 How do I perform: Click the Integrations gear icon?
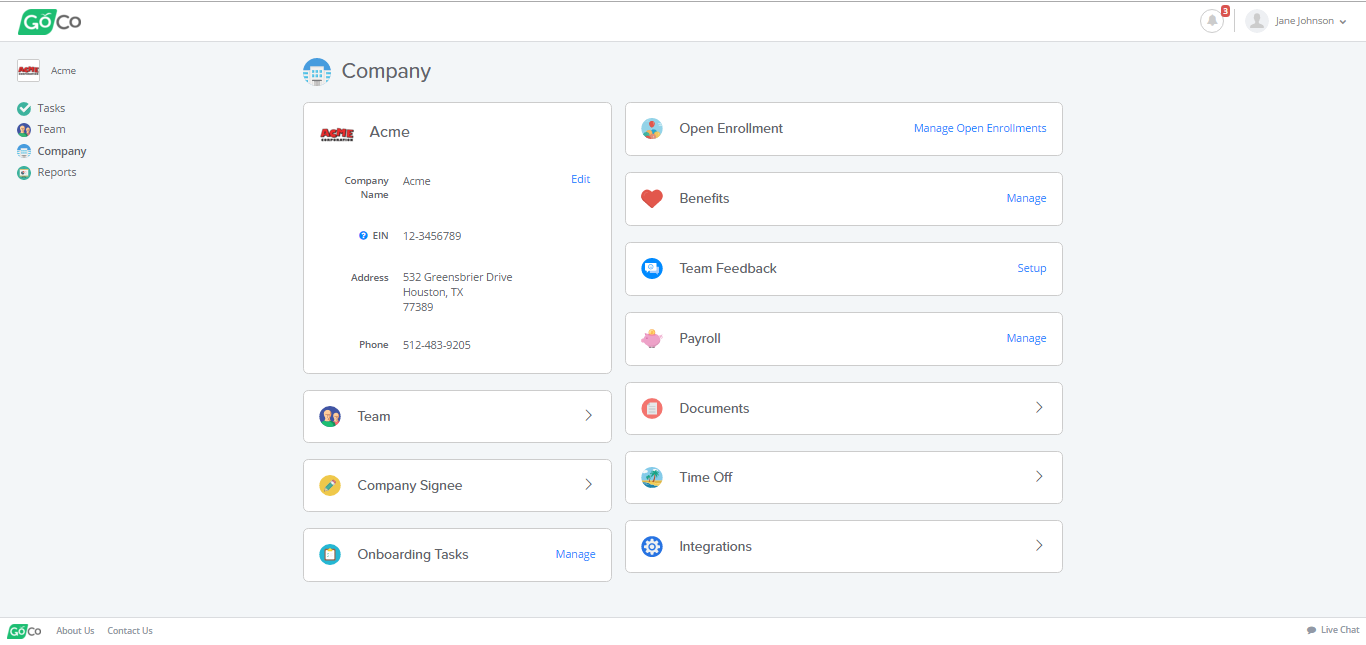(x=652, y=547)
